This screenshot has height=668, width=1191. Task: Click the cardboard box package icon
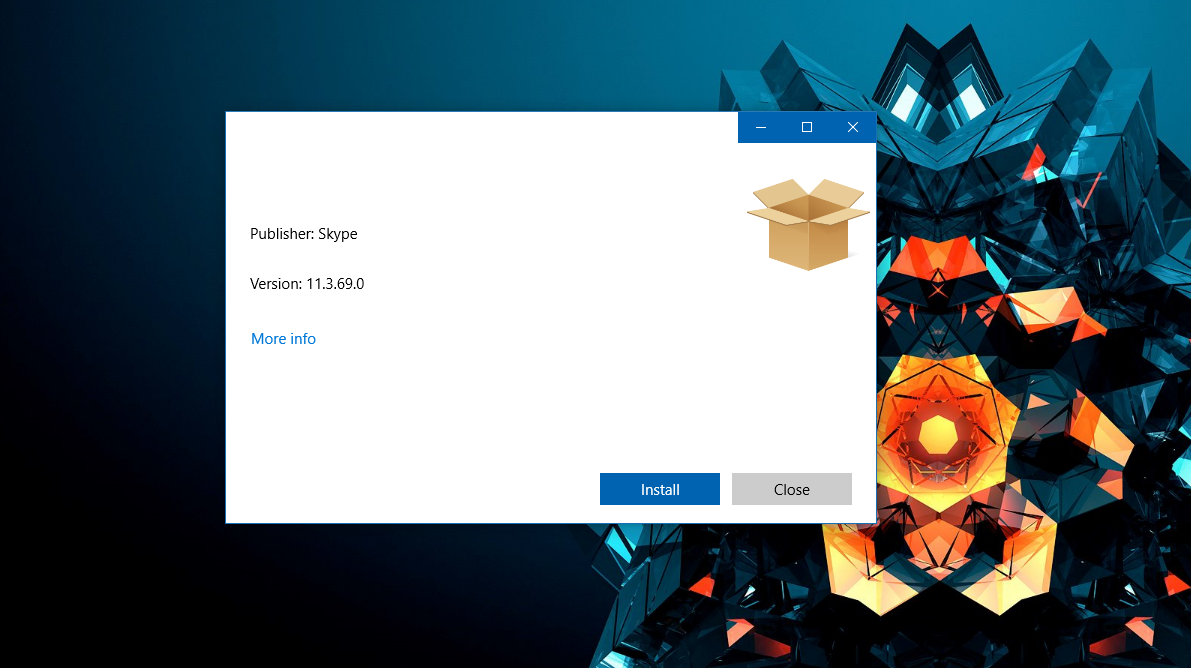click(808, 224)
